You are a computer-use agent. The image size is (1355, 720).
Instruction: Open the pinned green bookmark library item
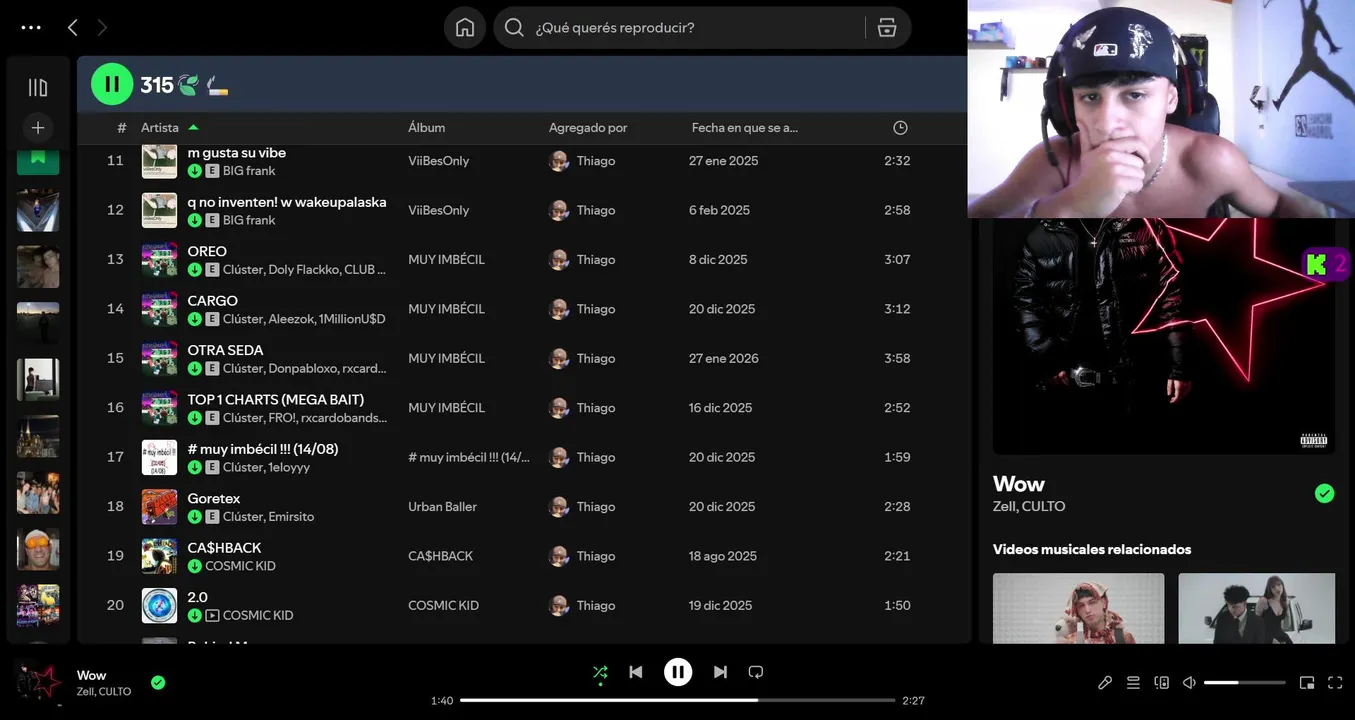tap(38, 160)
